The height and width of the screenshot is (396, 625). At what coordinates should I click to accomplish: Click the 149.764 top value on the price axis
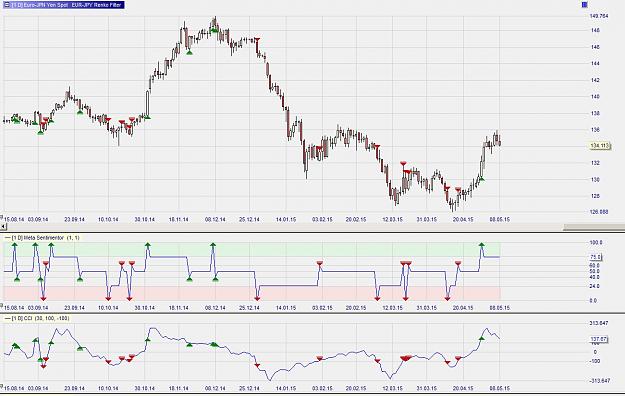coord(599,16)
